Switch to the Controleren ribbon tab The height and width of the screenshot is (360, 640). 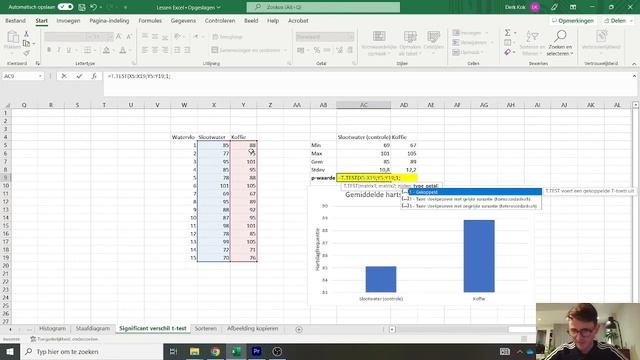click(x=220, y=20)
